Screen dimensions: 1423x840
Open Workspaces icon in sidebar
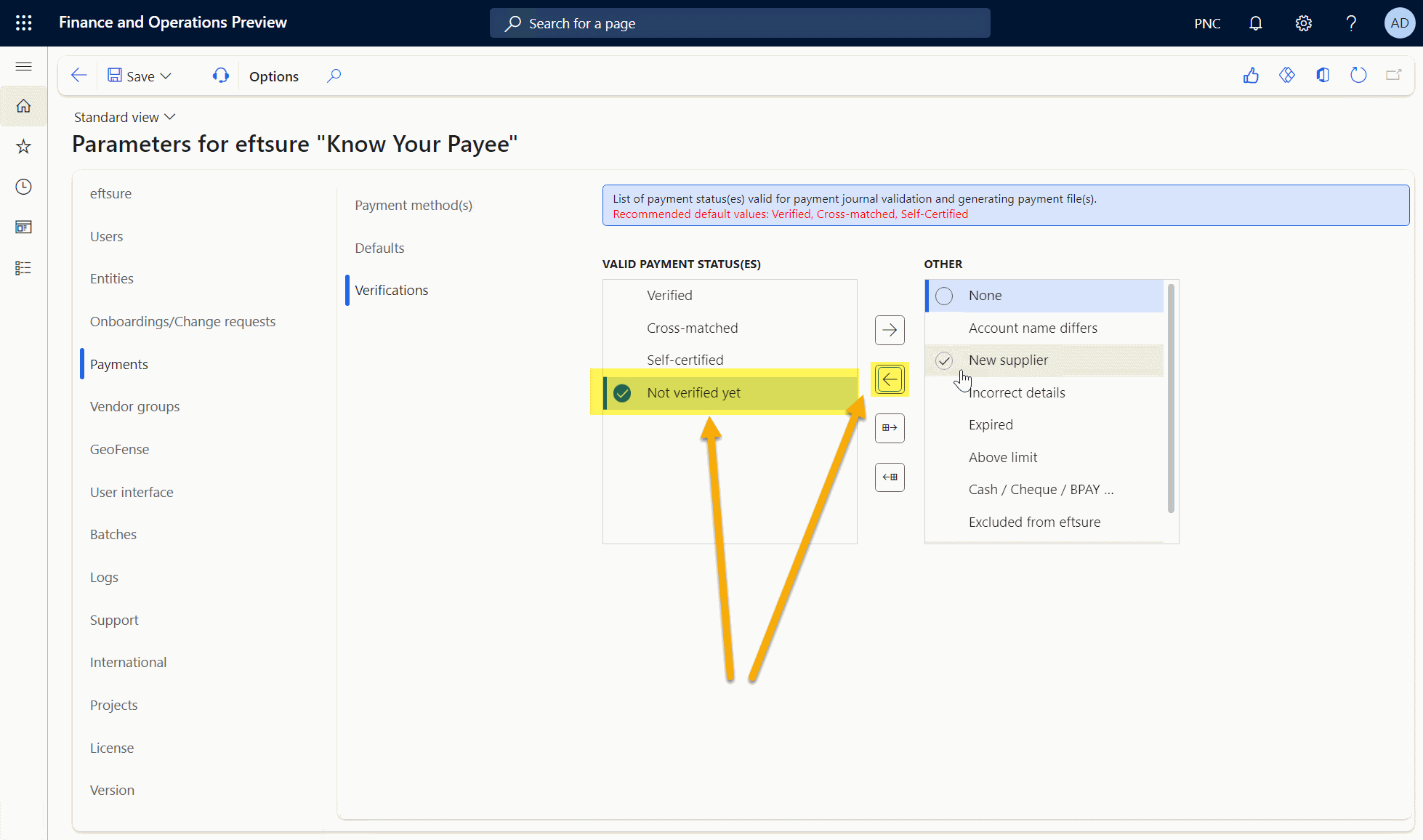(23, 227)
